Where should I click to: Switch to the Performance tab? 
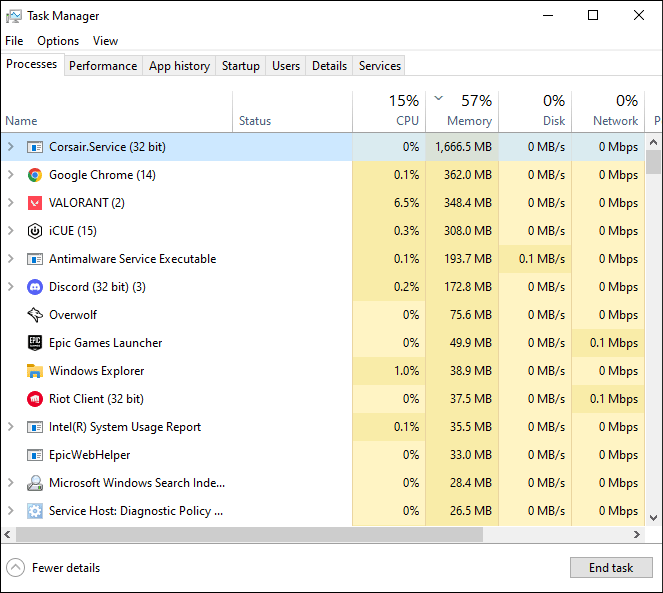(103, 66)
